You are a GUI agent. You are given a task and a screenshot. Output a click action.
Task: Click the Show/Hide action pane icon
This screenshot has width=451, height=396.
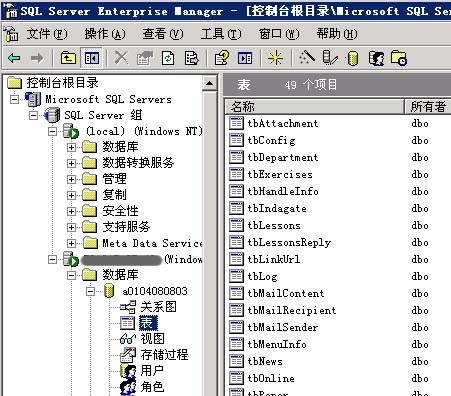(245, 58)
